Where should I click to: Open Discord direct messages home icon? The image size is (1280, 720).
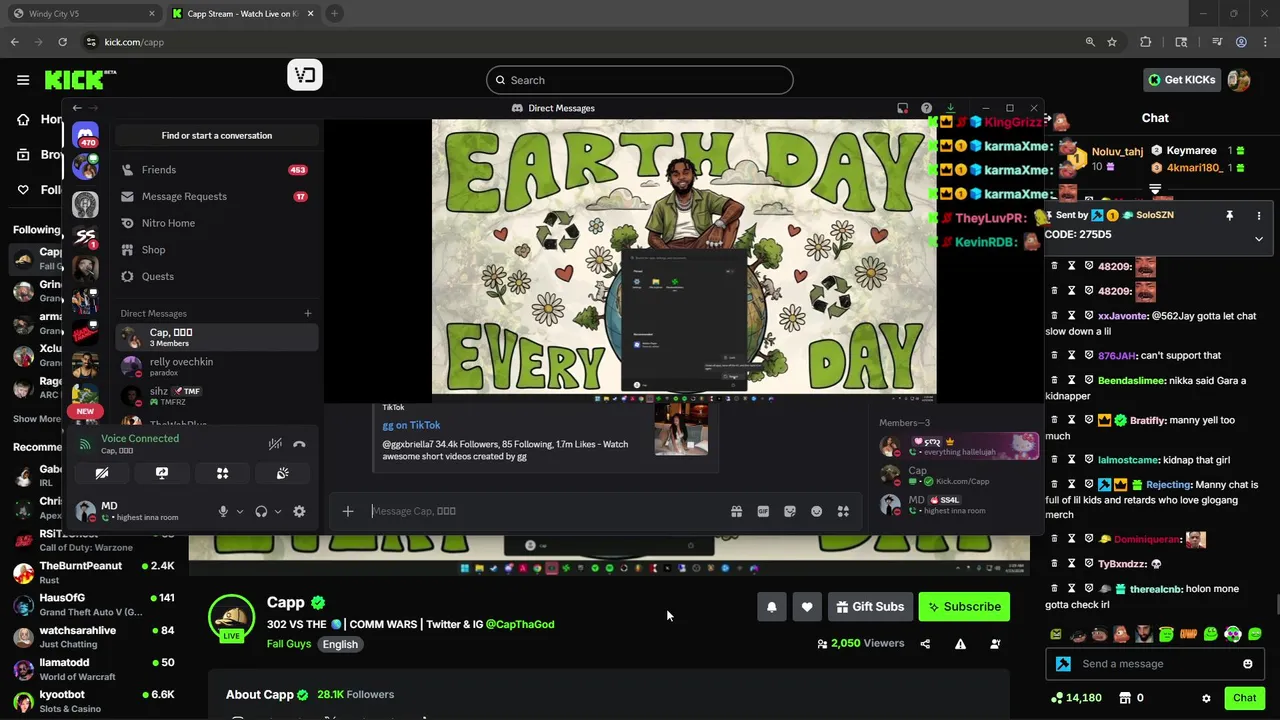85,133
